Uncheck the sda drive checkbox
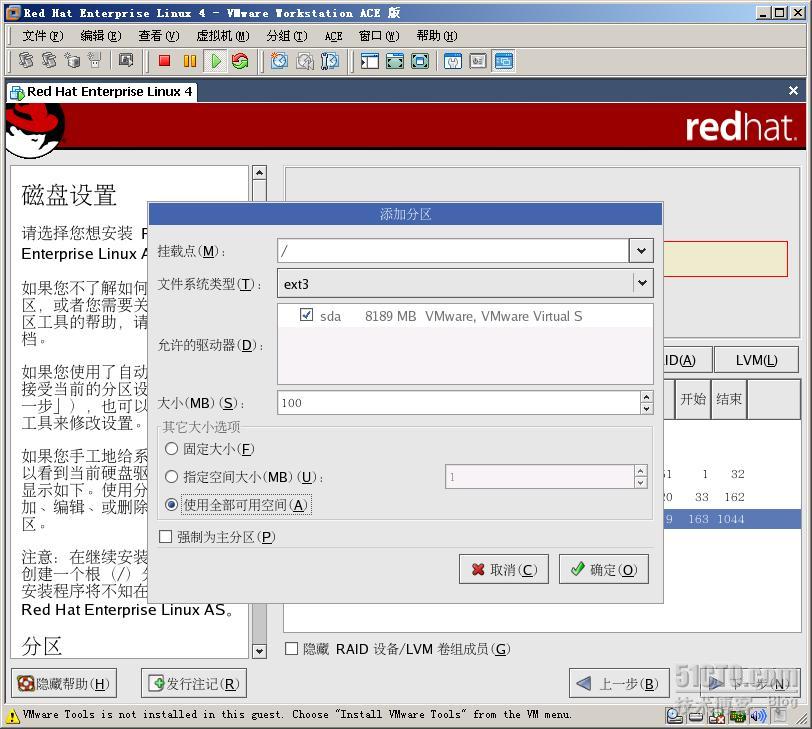The image size is (812, 729). [306, 315]
